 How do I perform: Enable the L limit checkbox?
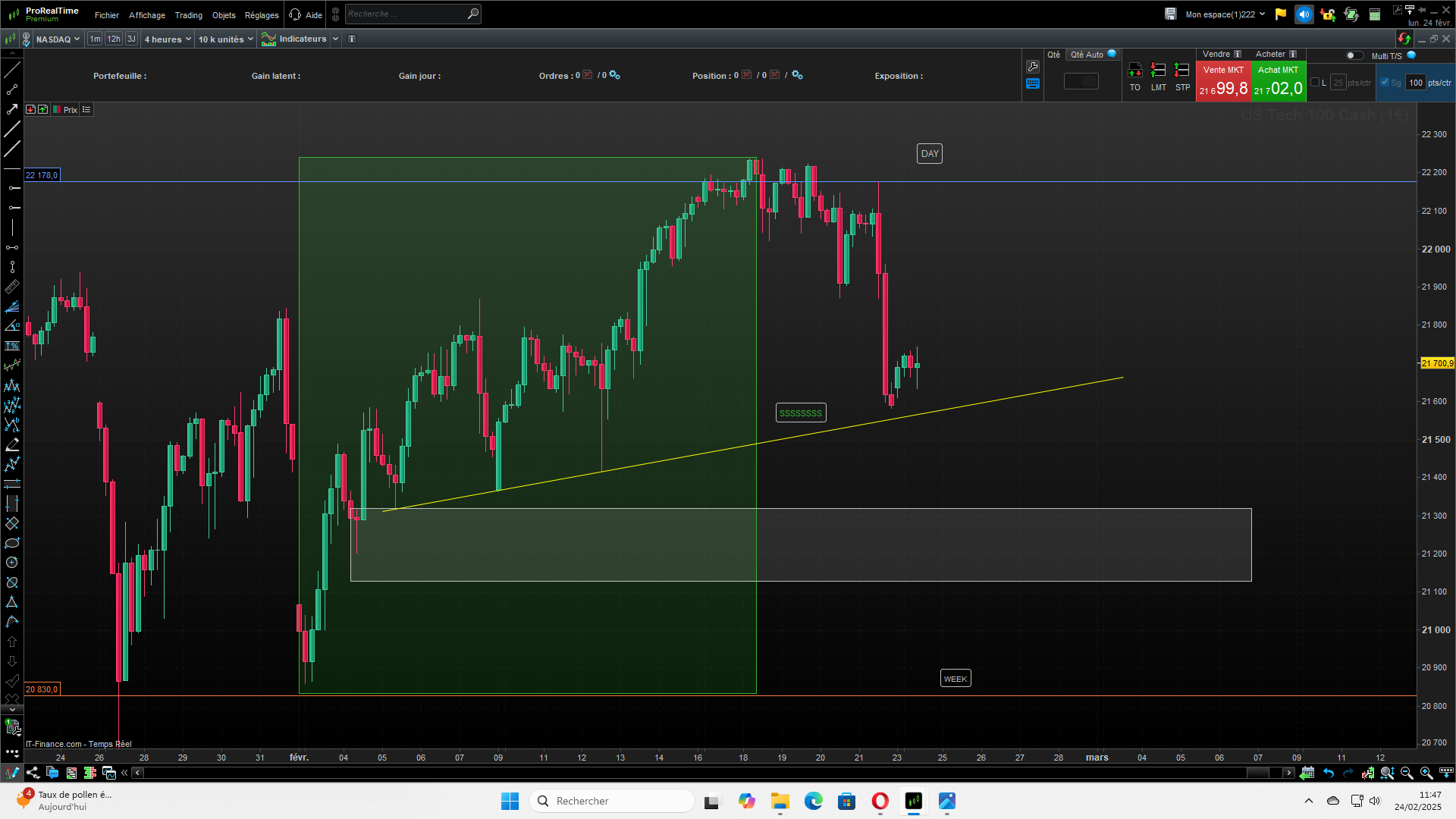coord(1315,83)
